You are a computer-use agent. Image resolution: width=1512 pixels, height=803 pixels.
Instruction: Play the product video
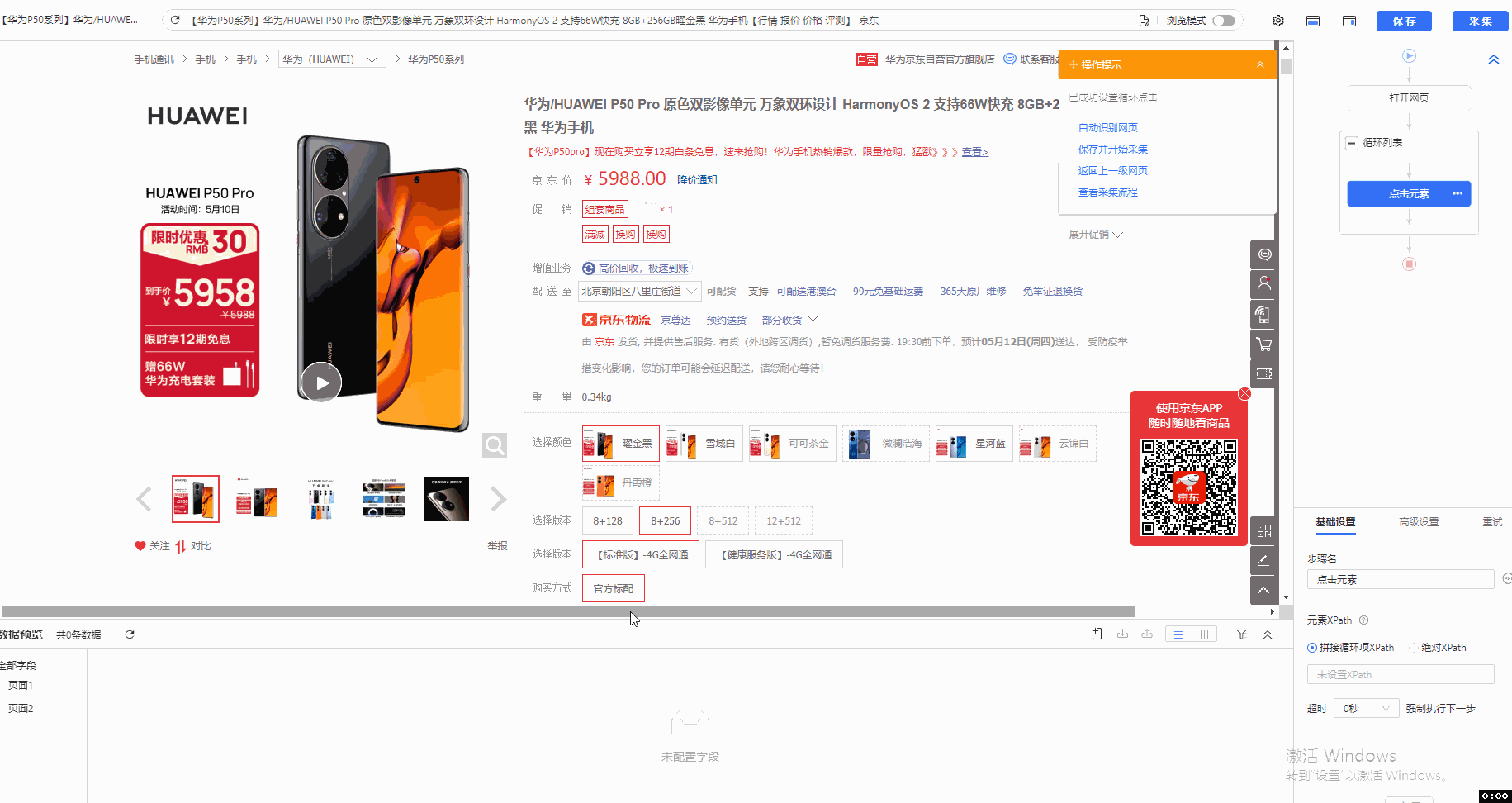point(321,382)
